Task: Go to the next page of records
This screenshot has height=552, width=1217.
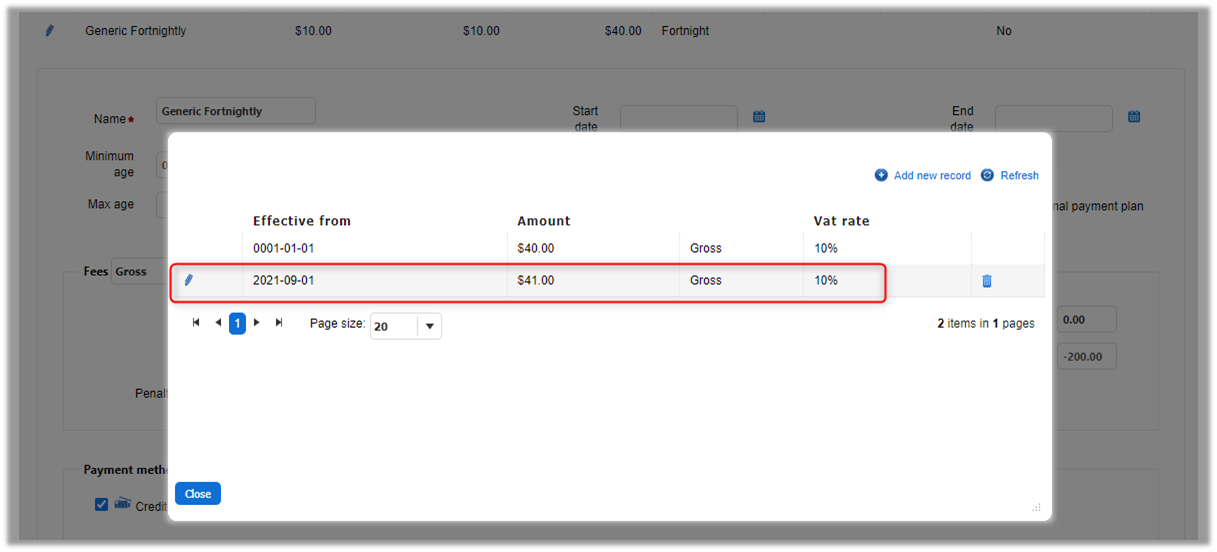Action: tap(257, 323)
